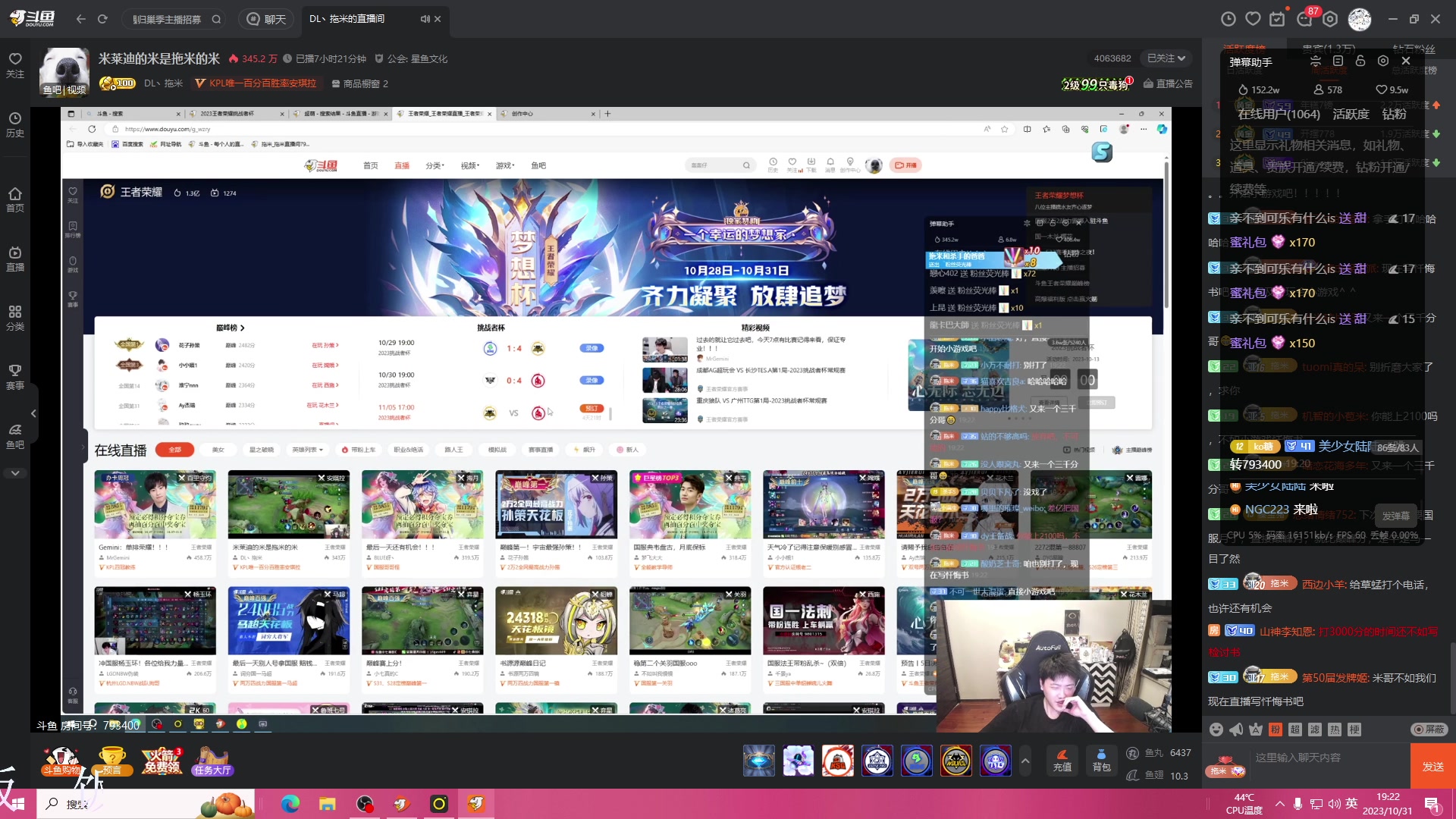The image size is (1456, 819).
Task: Toggle 滤 filter danmaku option
Action: 1315,729
